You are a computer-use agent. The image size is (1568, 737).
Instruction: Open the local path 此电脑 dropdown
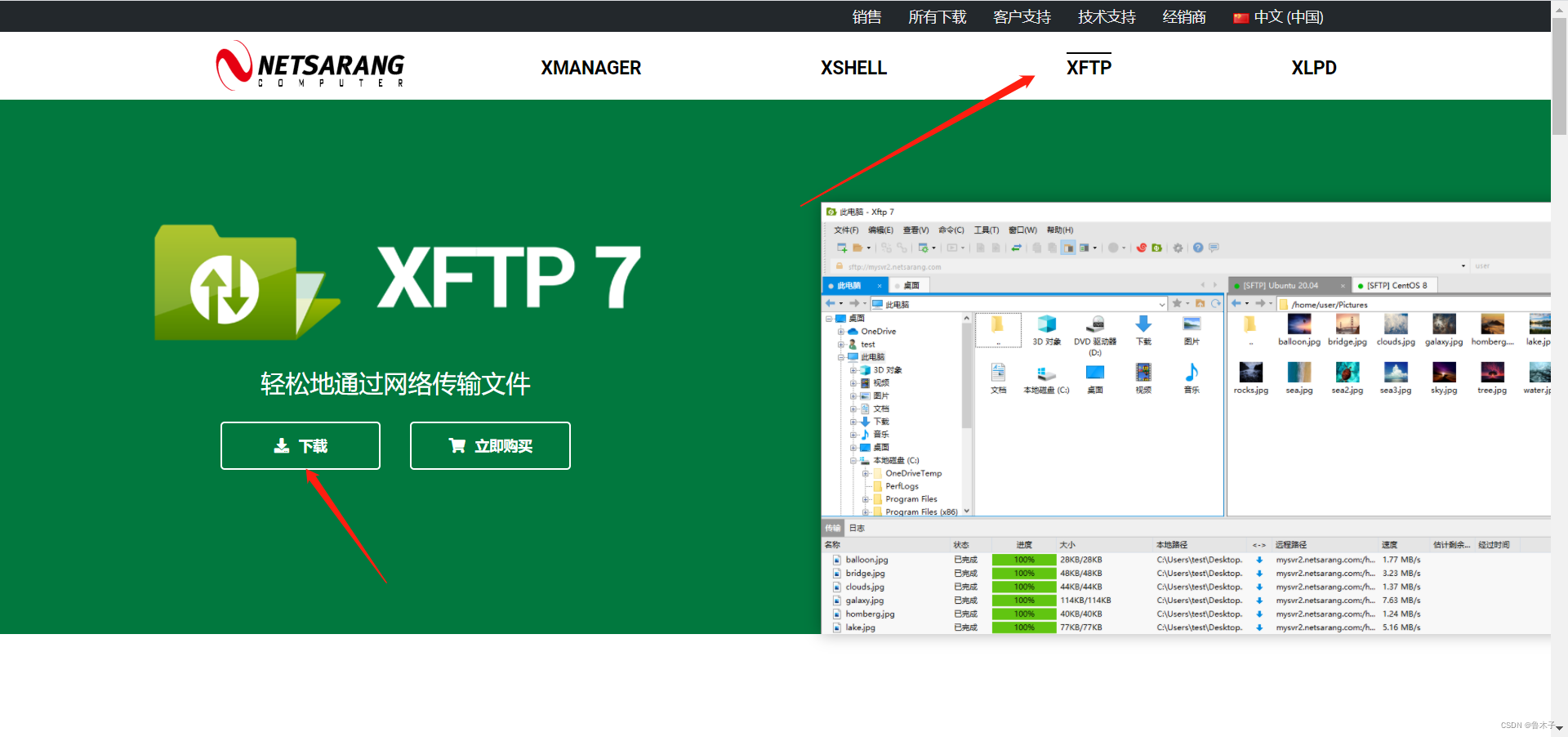[1162, 304]
